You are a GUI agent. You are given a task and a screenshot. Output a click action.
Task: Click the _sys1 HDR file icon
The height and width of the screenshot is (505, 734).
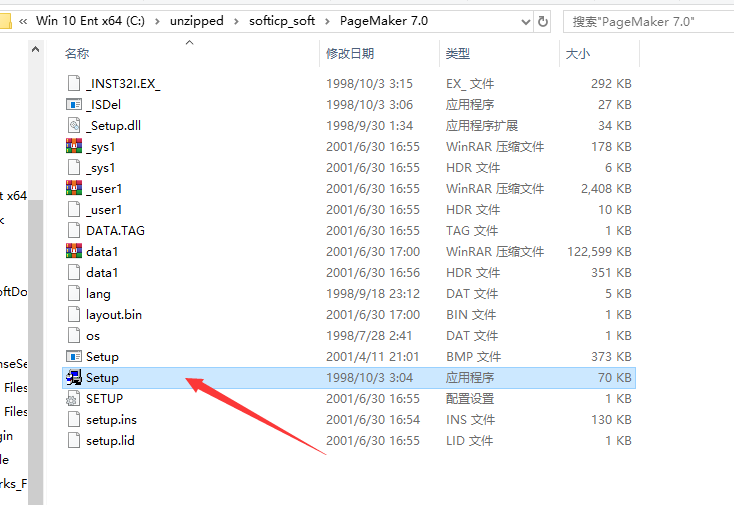pyautogui.click(x=74, y=168)
